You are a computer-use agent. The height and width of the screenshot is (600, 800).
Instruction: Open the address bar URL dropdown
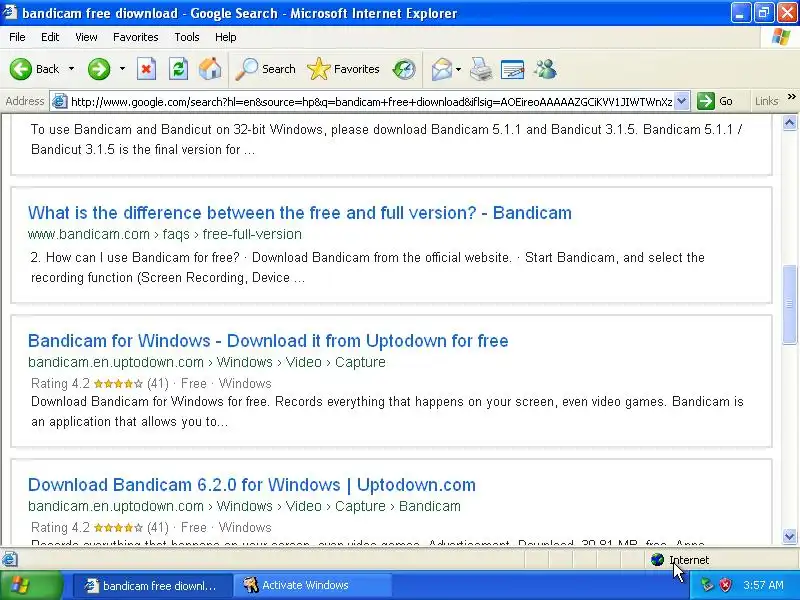[681, 101]
